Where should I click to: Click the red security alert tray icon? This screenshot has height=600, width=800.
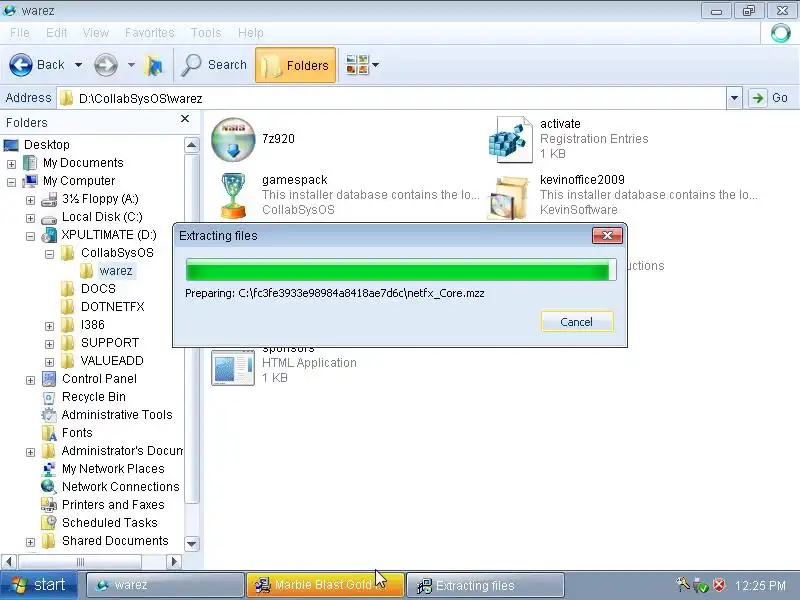[719, 584]
